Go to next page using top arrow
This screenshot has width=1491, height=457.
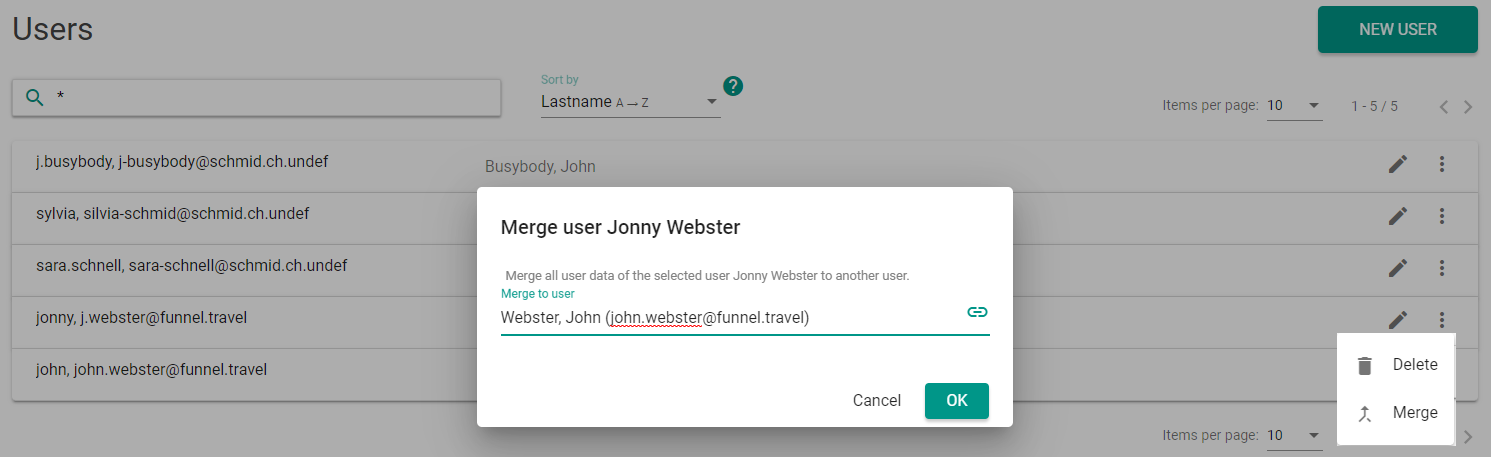click(1468, 107)
